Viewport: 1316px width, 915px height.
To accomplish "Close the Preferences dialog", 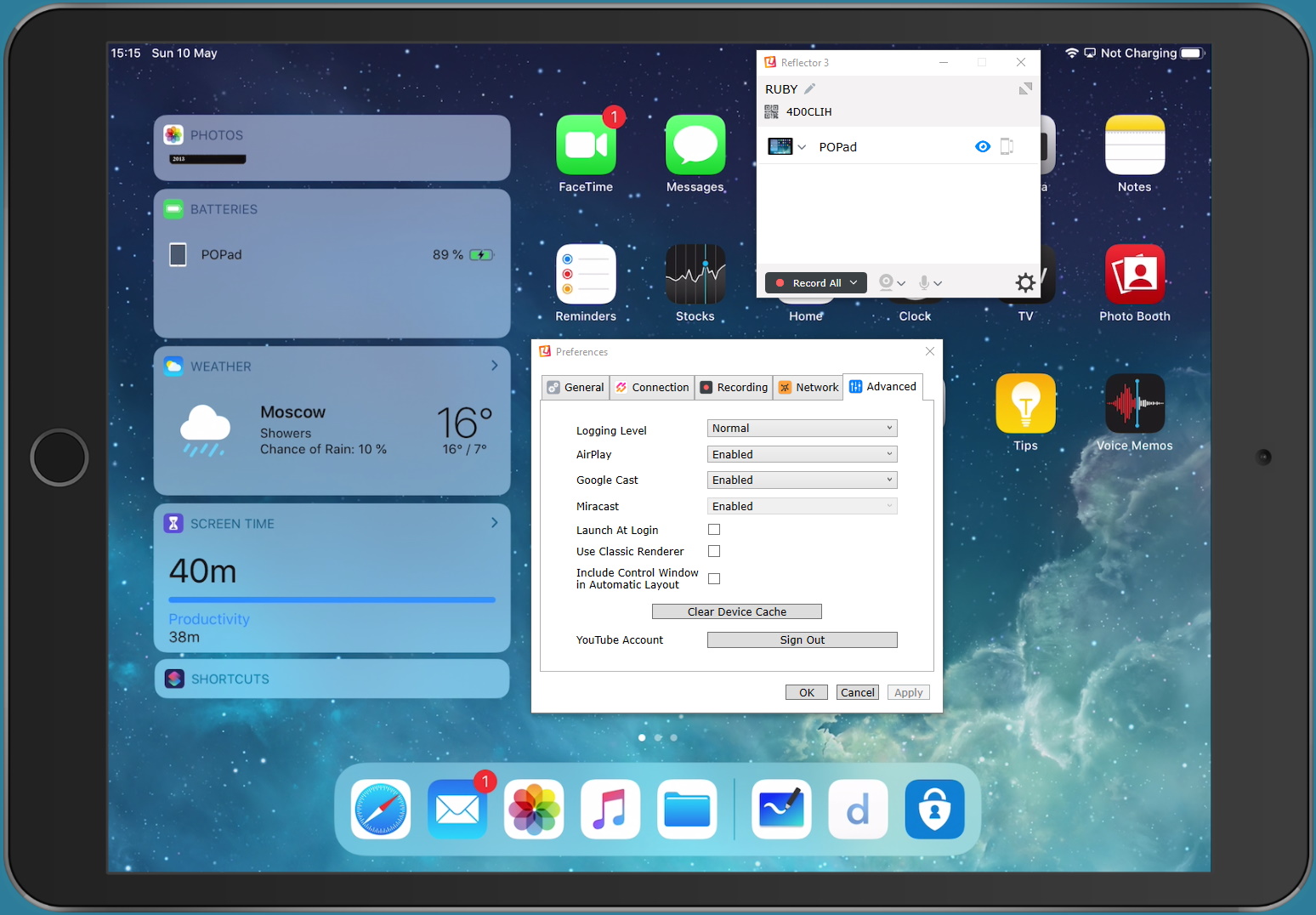I will click(x=930, y=351).
